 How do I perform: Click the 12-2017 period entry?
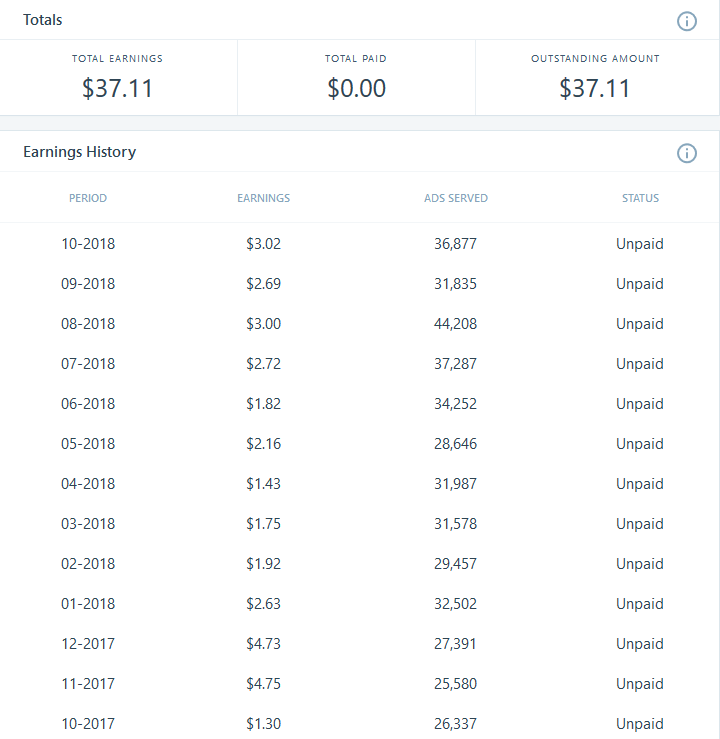coord(88,644)
